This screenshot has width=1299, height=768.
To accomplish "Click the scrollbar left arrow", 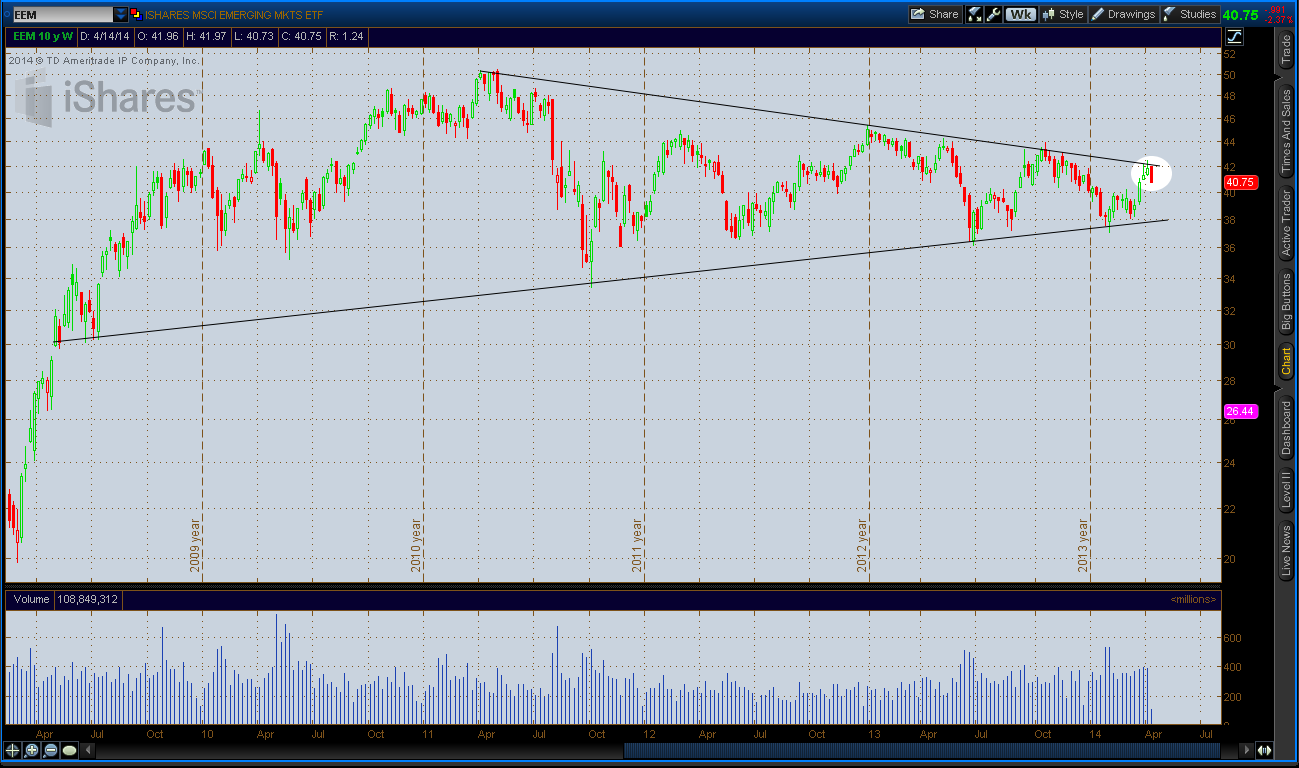I will point(89,750).
